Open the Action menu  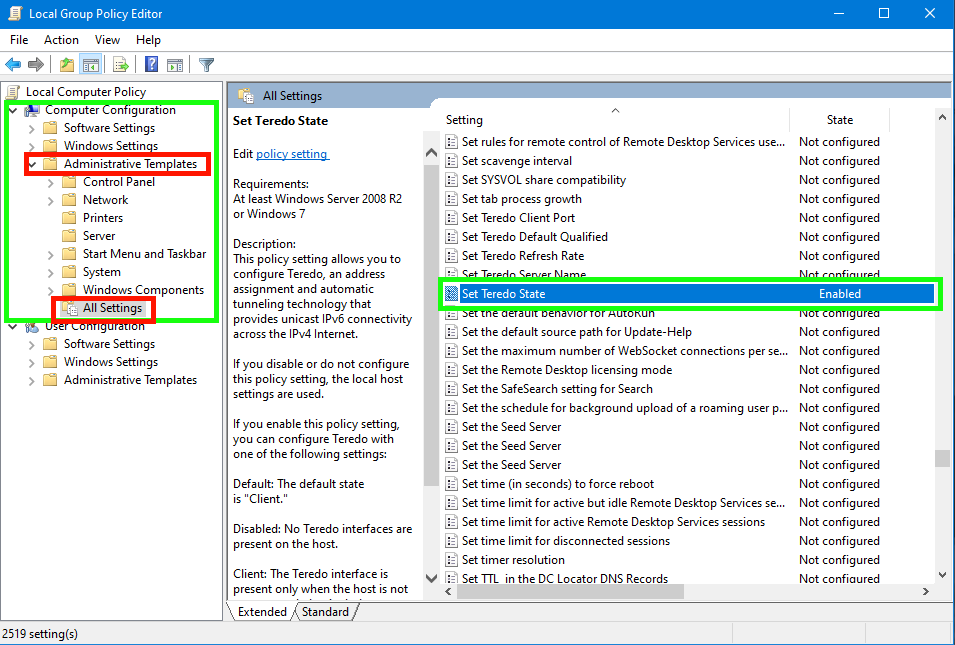tap(61, 40)
